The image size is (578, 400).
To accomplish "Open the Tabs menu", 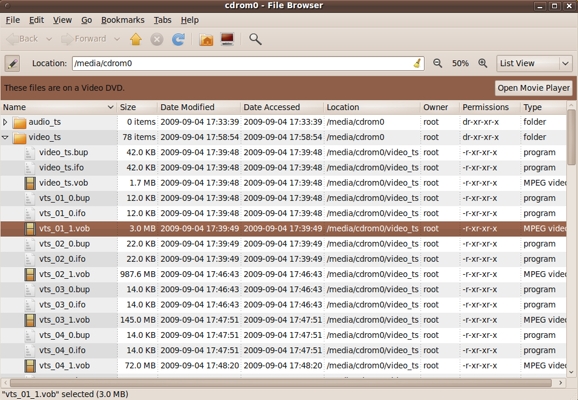I will 163,20.
